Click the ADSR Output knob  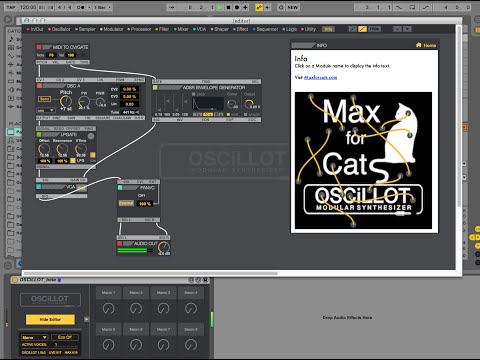tap(249, 104)
